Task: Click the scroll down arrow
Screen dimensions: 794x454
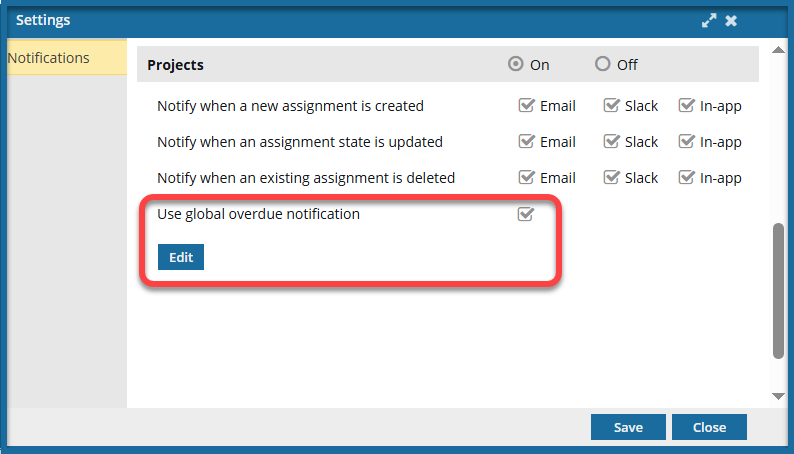Action: (779, 396)
